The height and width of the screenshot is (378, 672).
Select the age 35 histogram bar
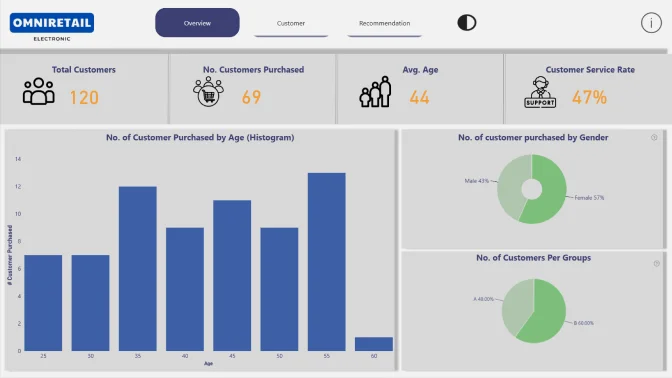(138, 269)
